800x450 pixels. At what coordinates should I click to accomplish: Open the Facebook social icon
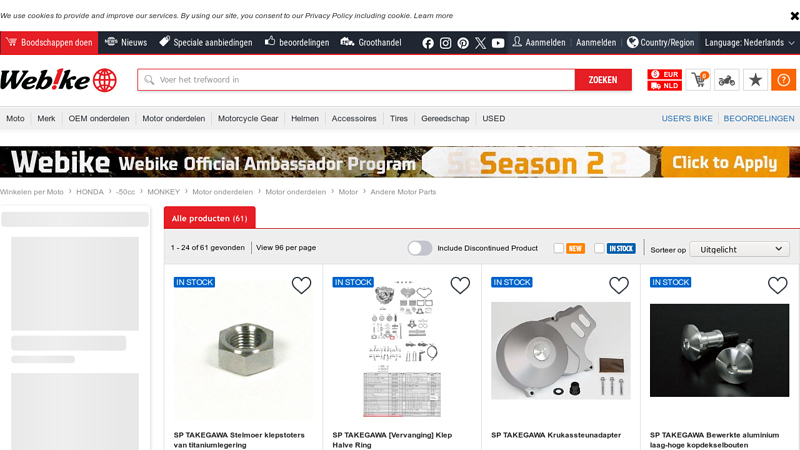point(428,43)
